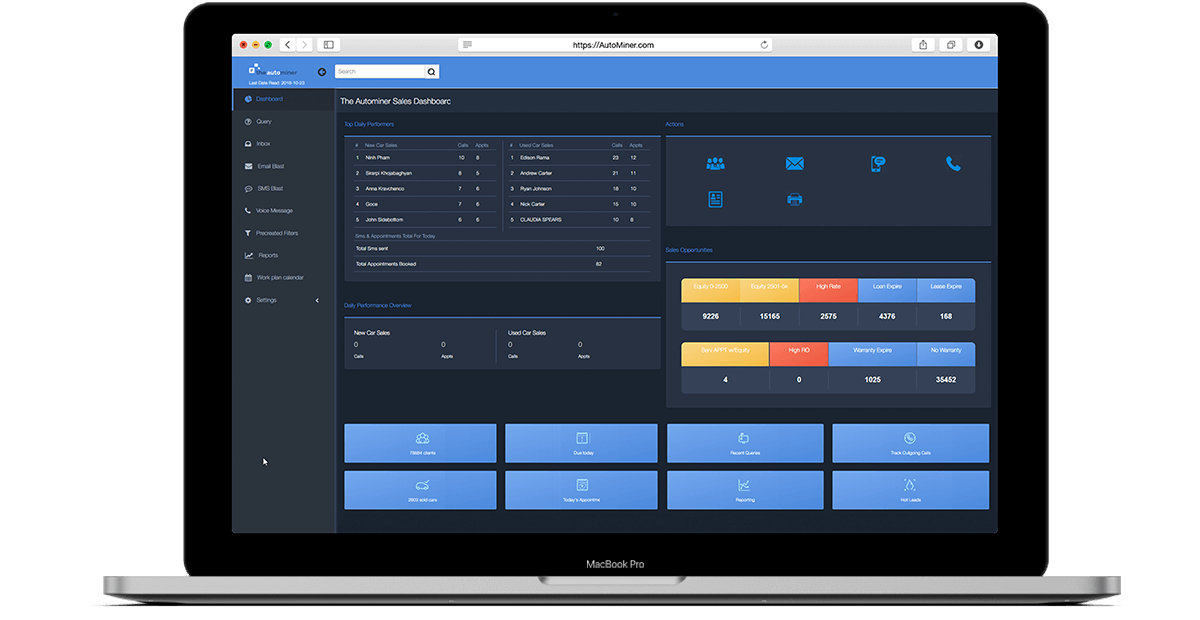Click the reader view icon in the address bar

pos(468,45)
